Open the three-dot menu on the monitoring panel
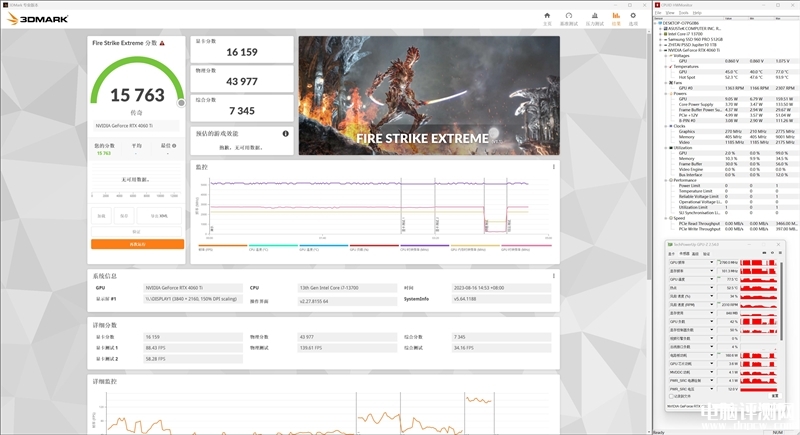The height and width of the screenshot is (435, 800). click(x=554, y=168)
